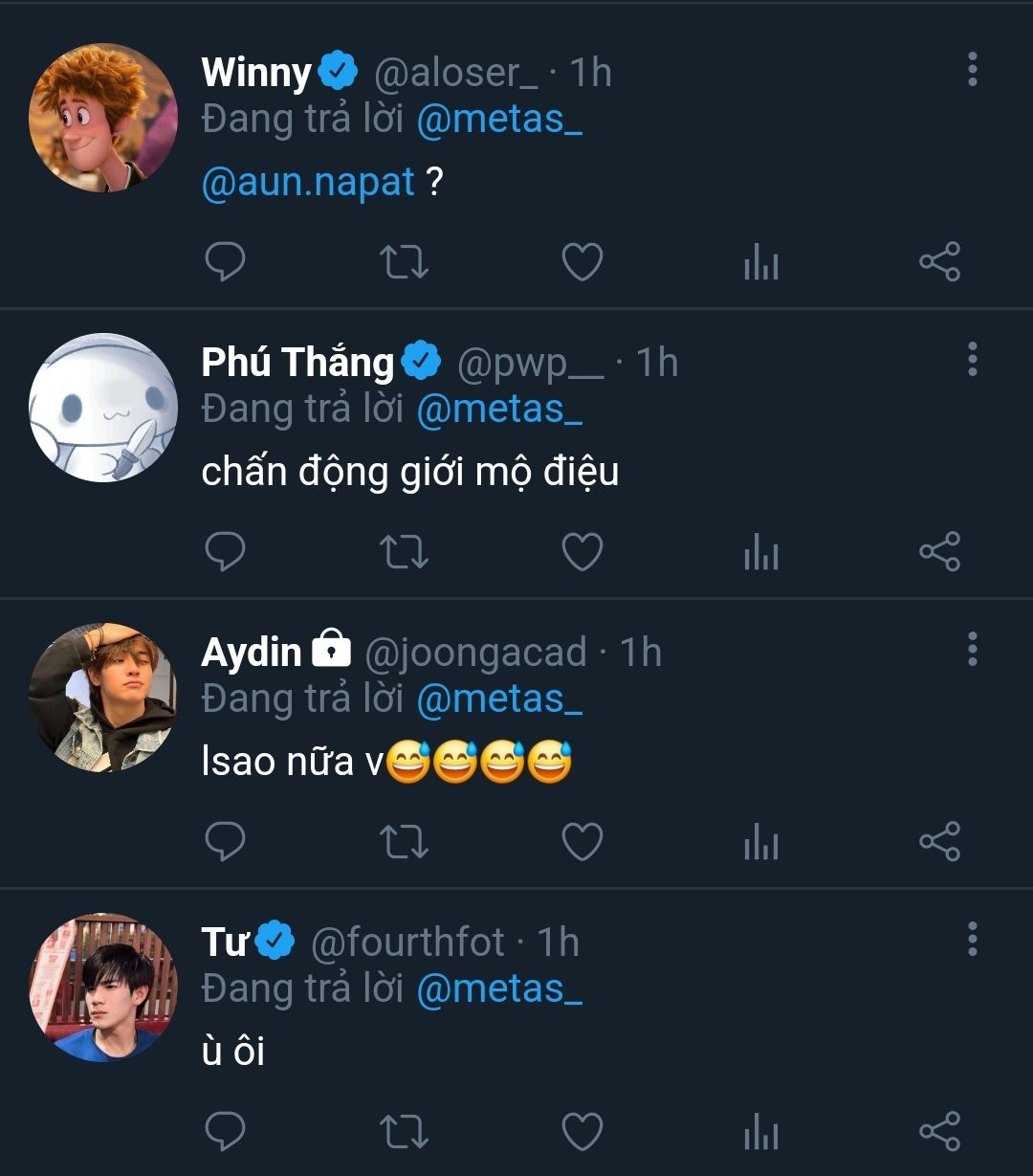This screenshot has width=1033, height=1176.
Task: Open Aydin's profile photo
Action: (x=103, y=698)
